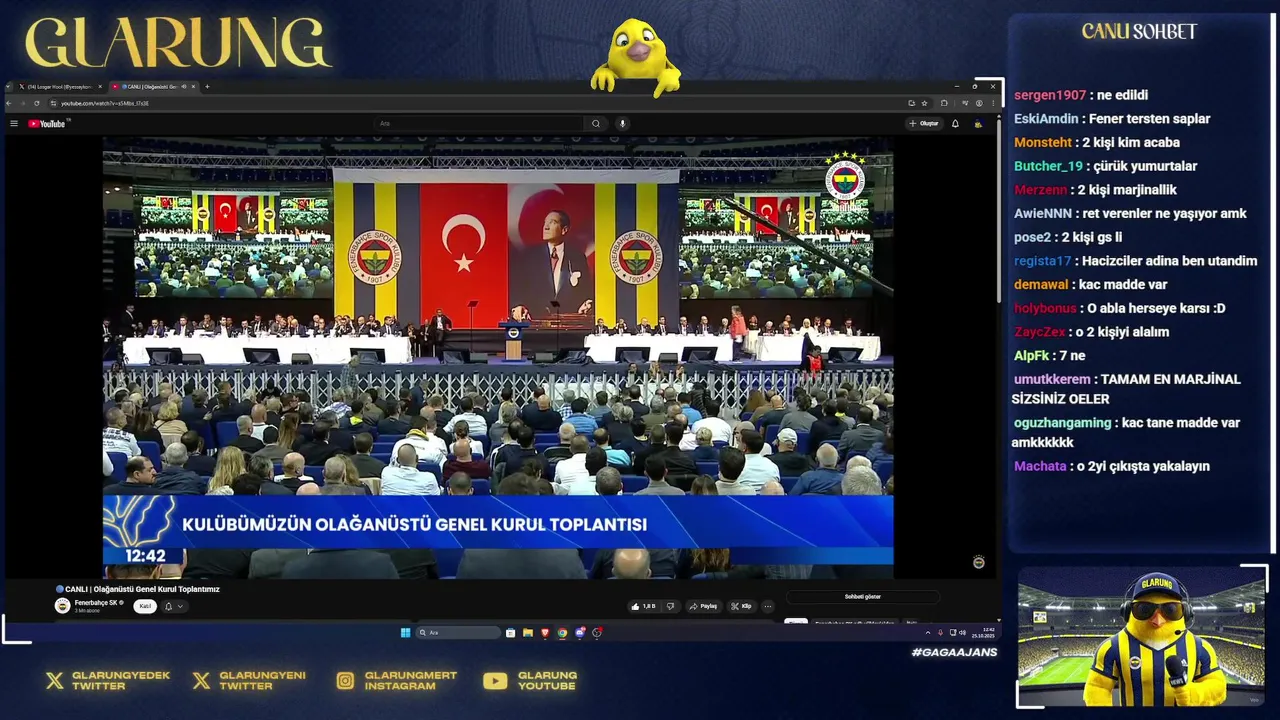Open a new browser tab

pos(207,87)
